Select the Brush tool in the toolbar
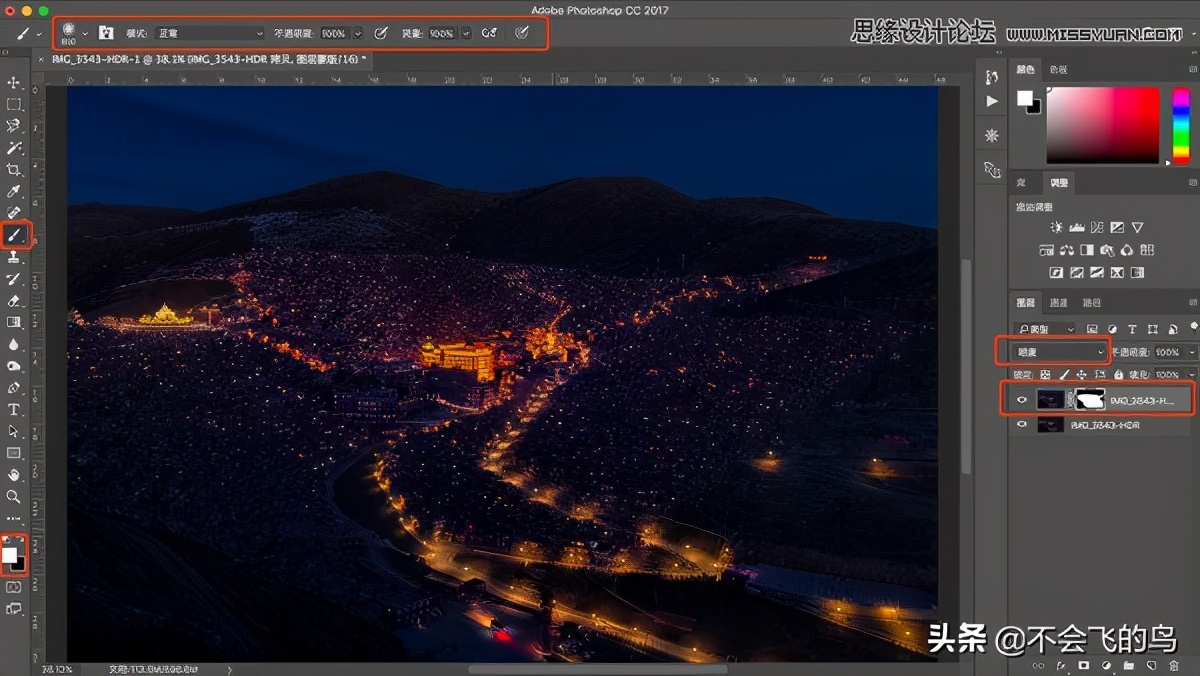This screenshot has width=1200, height=676. point(14,234)
